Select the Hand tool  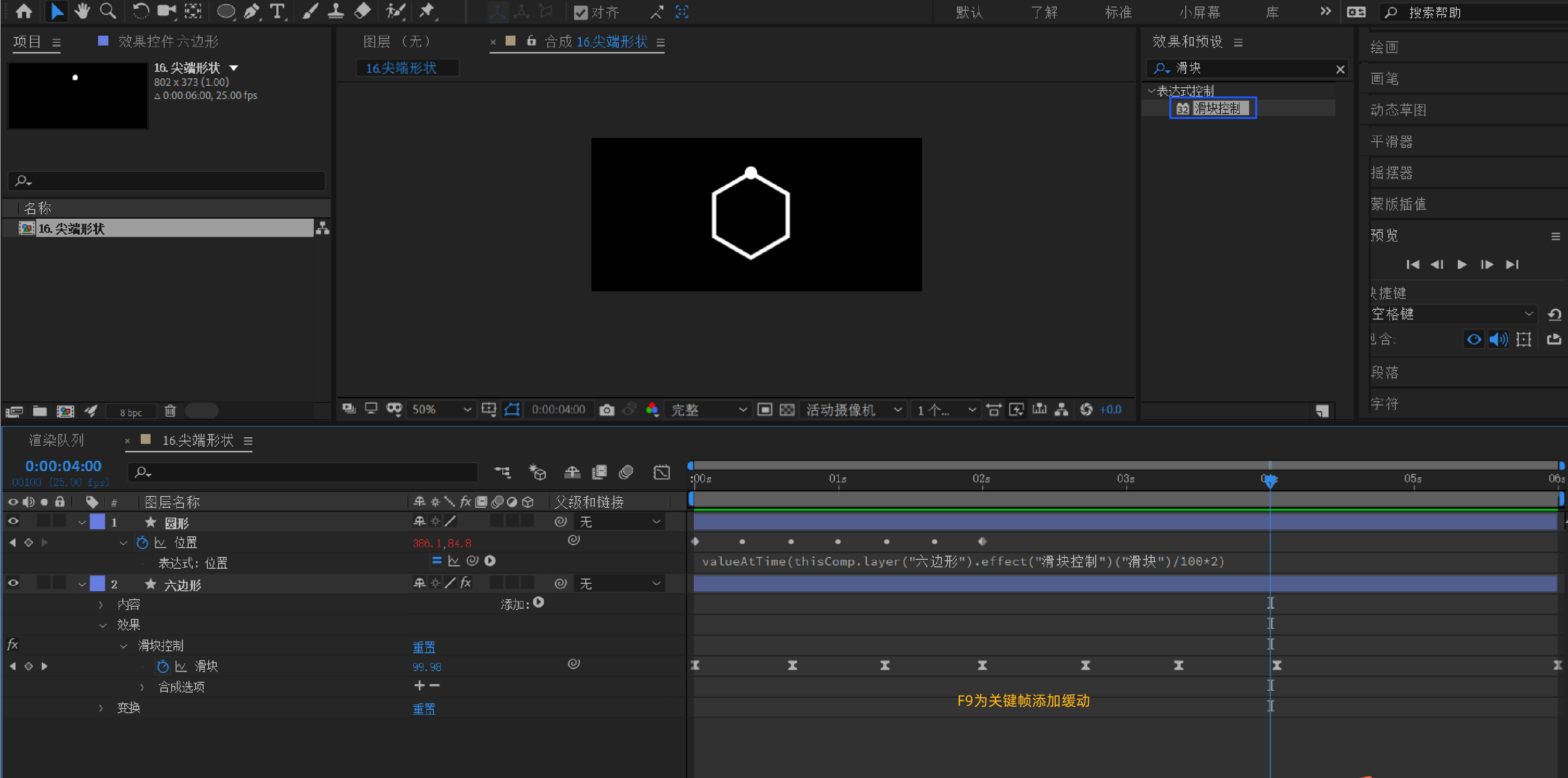point(82,11)
